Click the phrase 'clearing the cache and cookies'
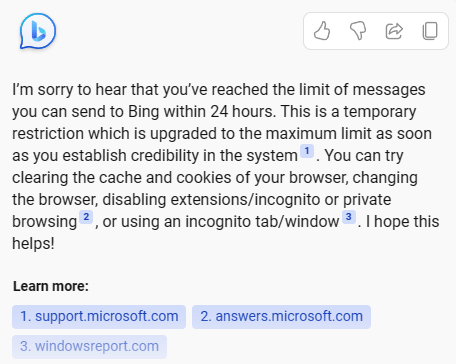 pyautogui.click(x=122, y=178)
